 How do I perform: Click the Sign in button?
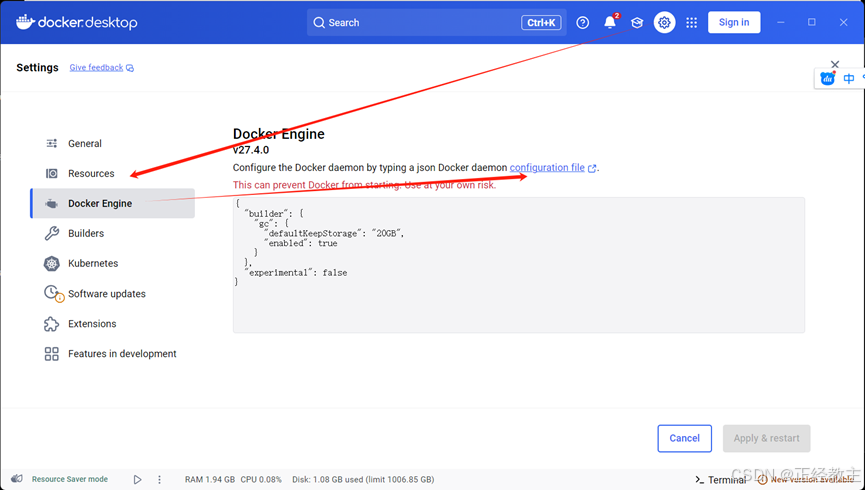(x=734, y=22)
